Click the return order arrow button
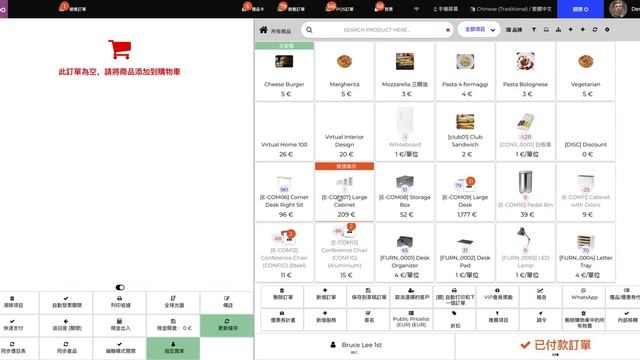 [x=67, y=325]
